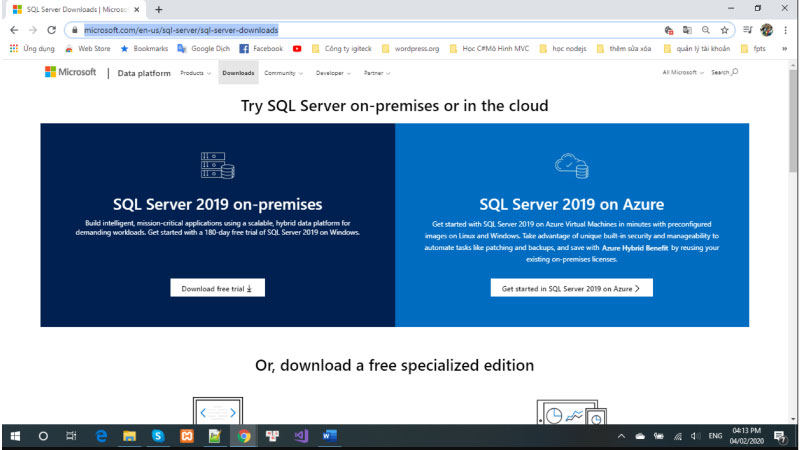Open the Windows Start menu
The image size is (800, 450).
pos(15,436)
